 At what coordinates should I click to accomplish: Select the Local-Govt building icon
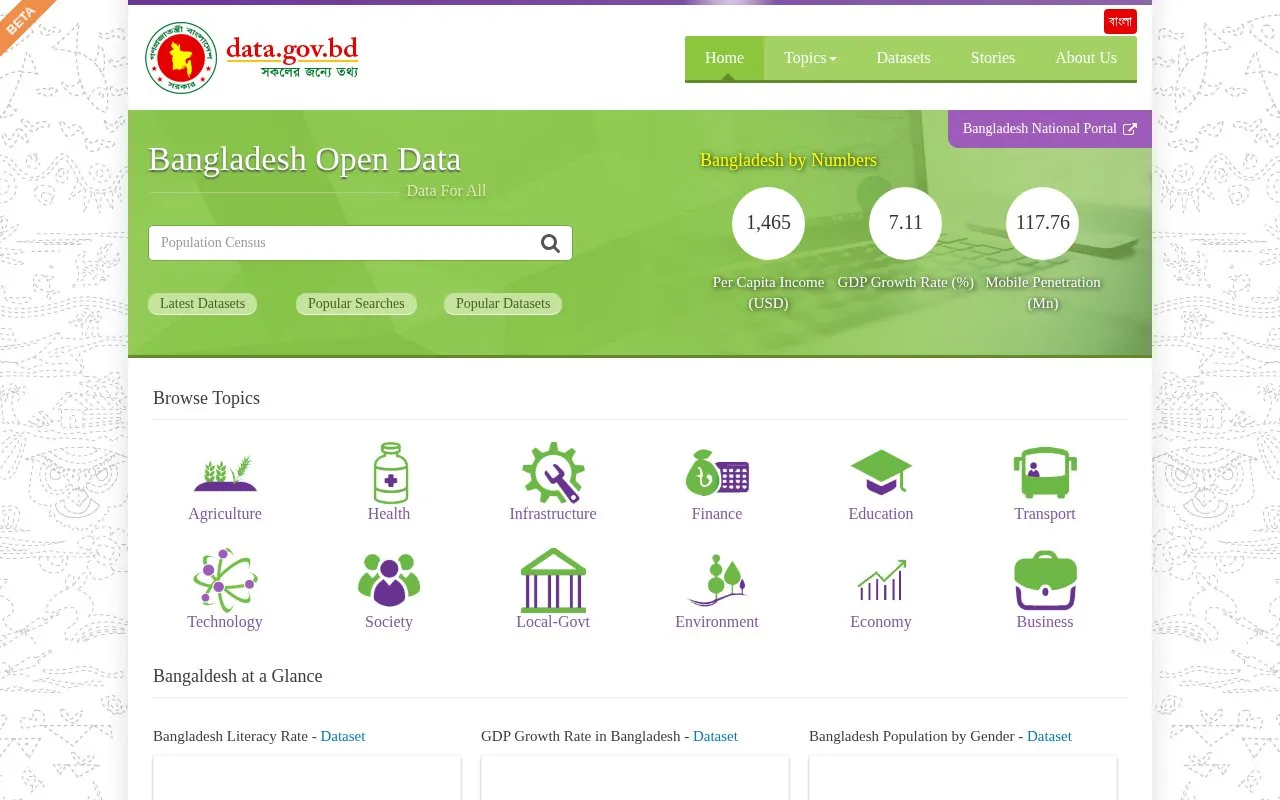click(x=553, y=580)
